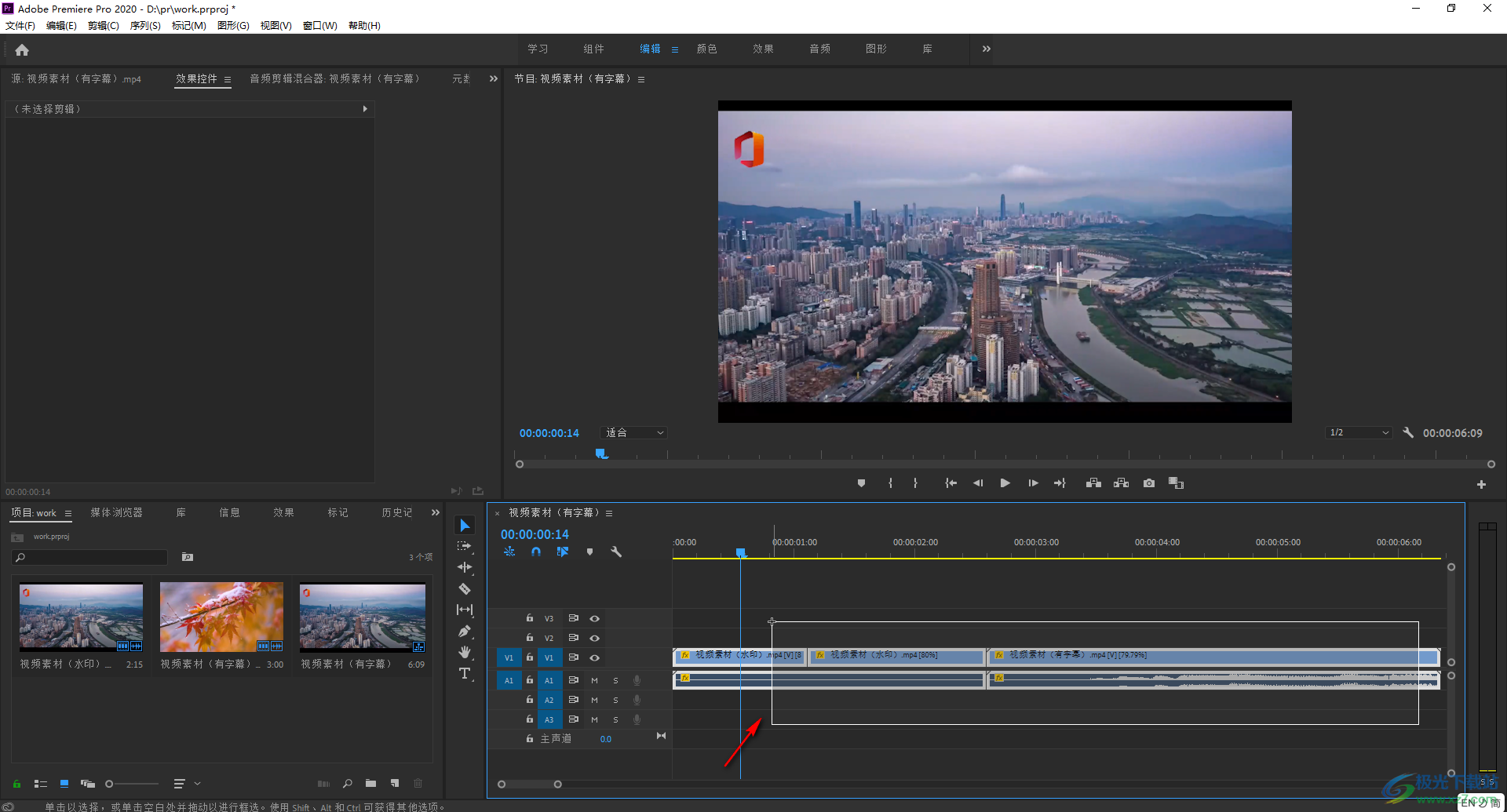Select the Hand tool

[465, 652]
